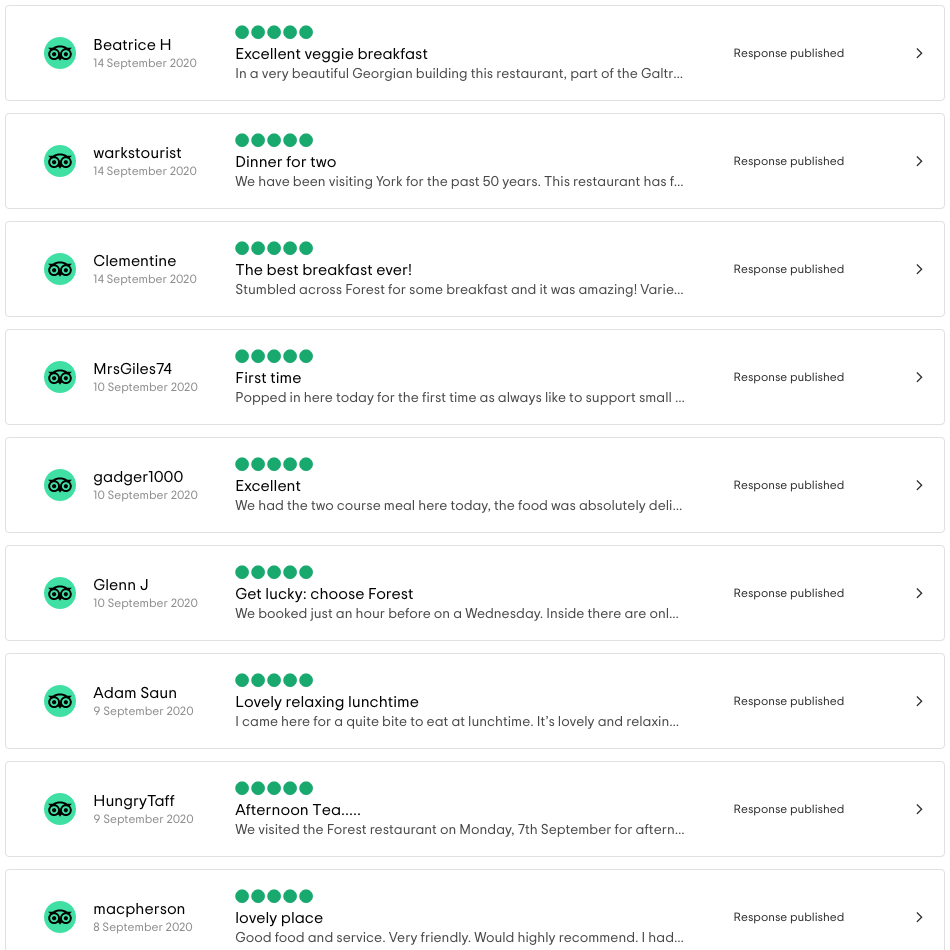
Task: Click the Tripadvisor icon for Adam Saun
Action: 60,701
